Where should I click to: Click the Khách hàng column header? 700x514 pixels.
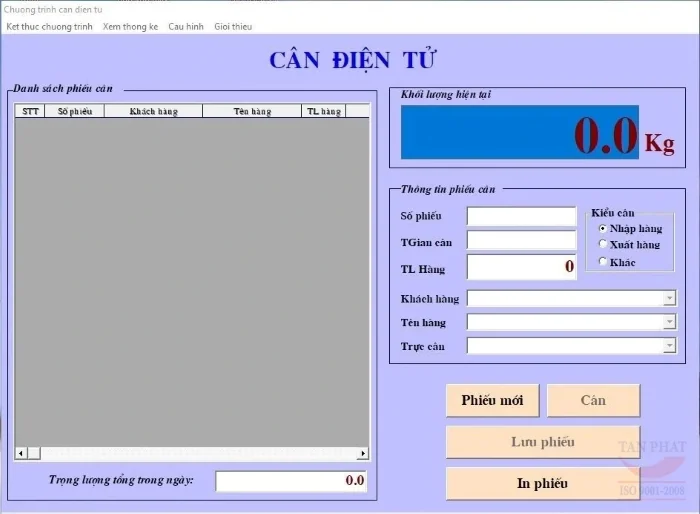[154, 111]
